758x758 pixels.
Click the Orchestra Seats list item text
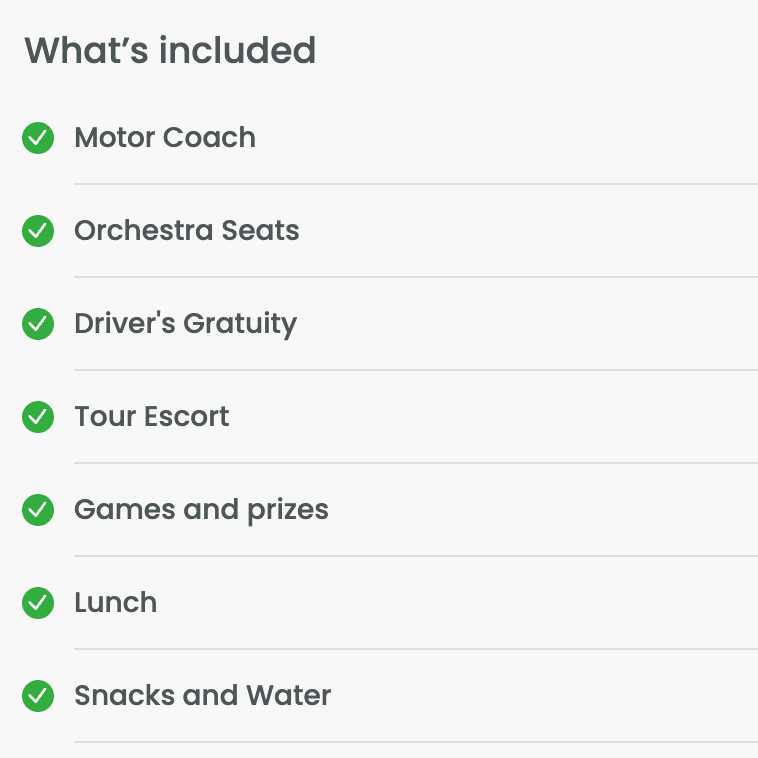187,231
